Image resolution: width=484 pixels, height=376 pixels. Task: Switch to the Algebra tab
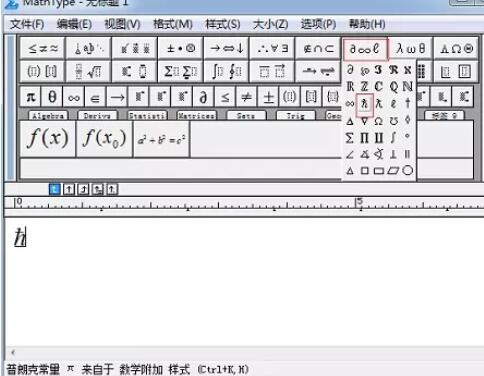point(48,115)
